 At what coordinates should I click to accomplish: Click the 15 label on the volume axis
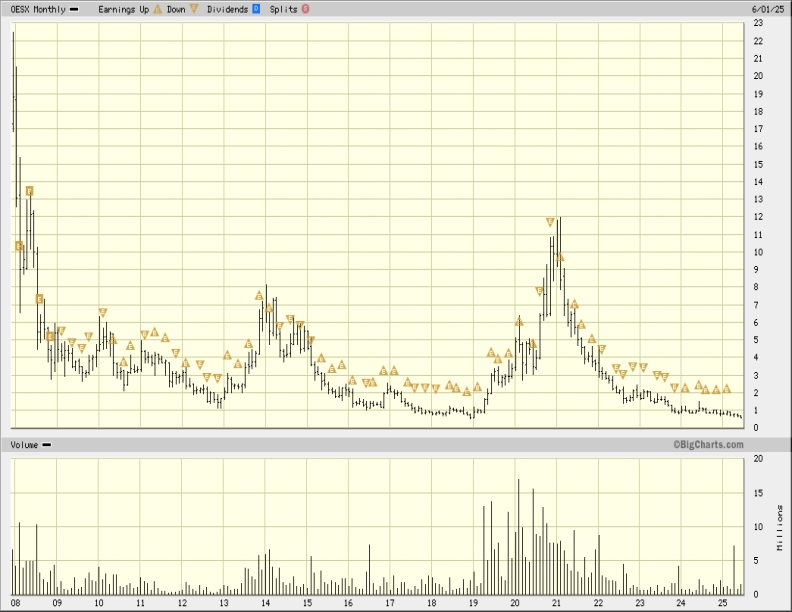(758, 493)
